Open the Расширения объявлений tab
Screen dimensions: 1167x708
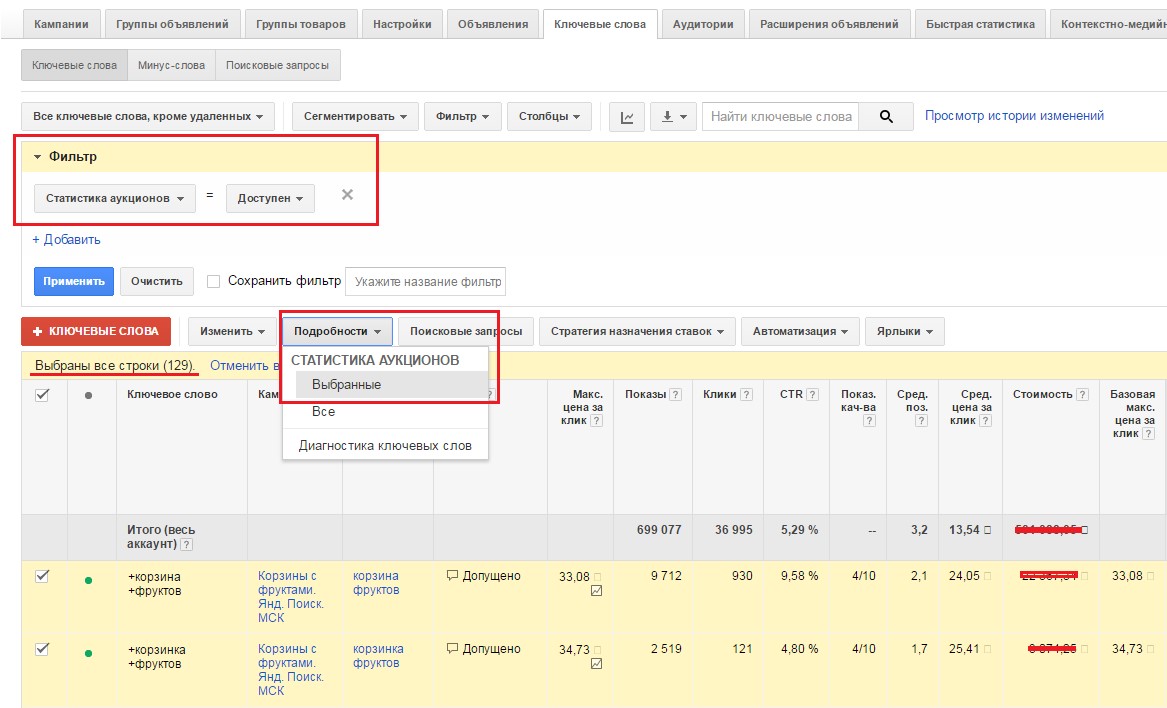(829, 24)
